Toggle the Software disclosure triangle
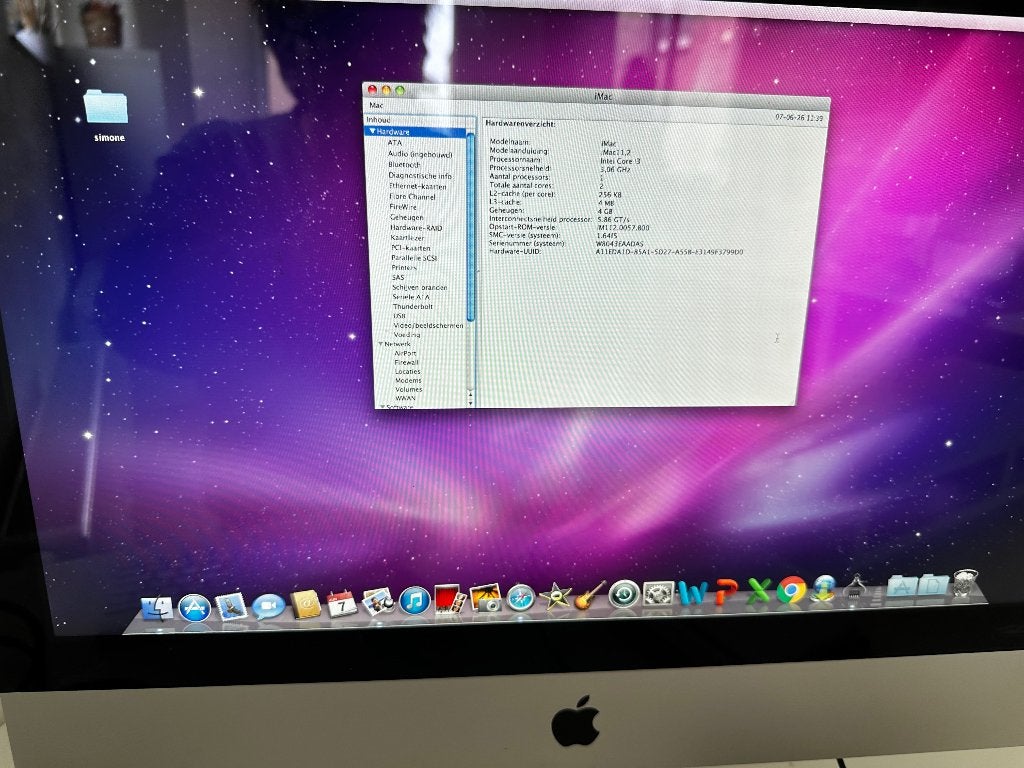 (x=383, y=406)
